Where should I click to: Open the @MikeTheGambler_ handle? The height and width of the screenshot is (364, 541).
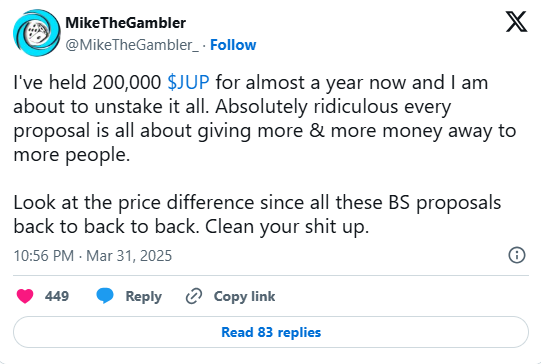pyautogui.click(x=132, y=45)
